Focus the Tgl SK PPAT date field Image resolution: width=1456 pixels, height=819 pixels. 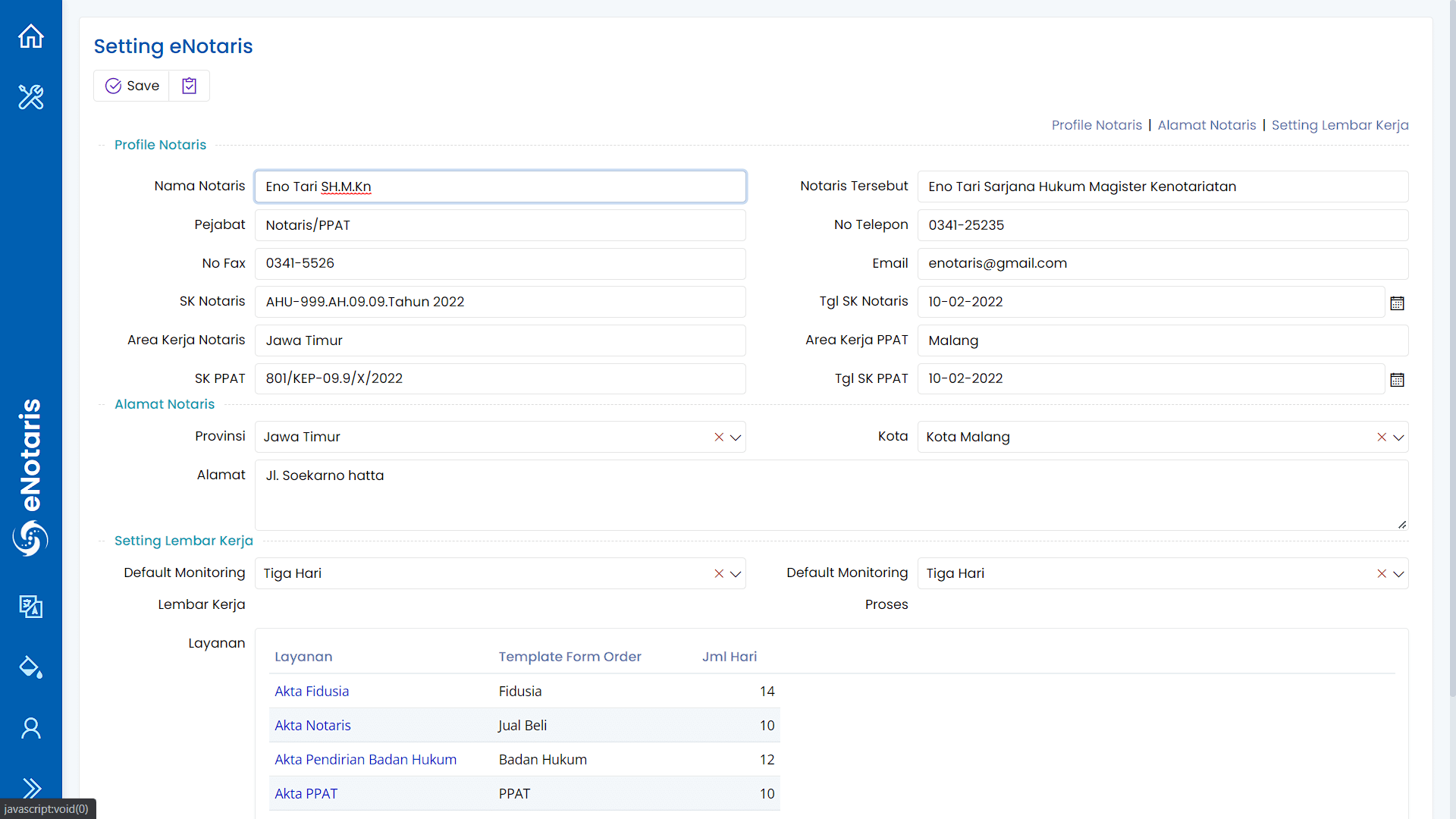(1150, 378)
